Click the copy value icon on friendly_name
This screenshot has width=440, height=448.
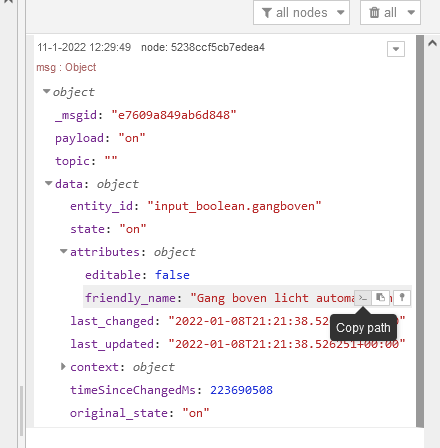pos(380,298)
